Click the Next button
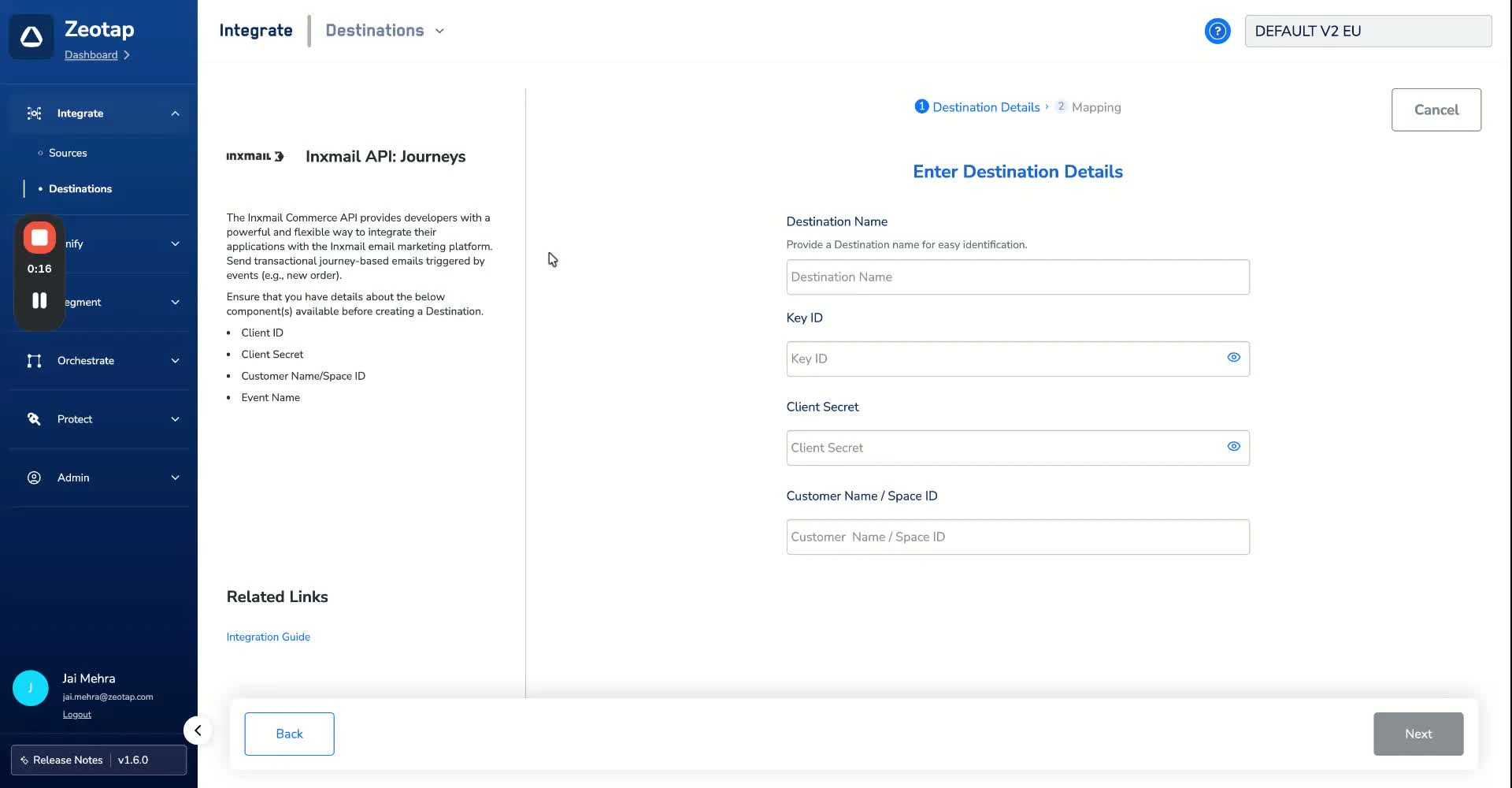This screenshot has height=788, width=1512. click(x=1417, y=734)
